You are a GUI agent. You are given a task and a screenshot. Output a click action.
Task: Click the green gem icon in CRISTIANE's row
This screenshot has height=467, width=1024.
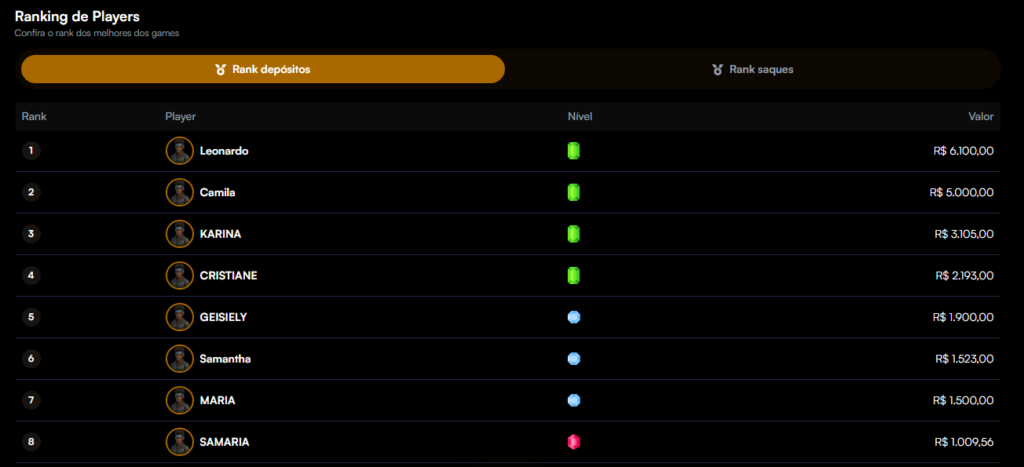pos(573,275)
